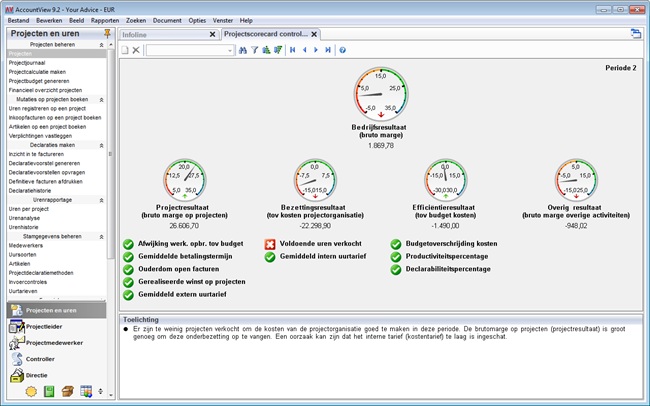Open the Directie role group

56,375
